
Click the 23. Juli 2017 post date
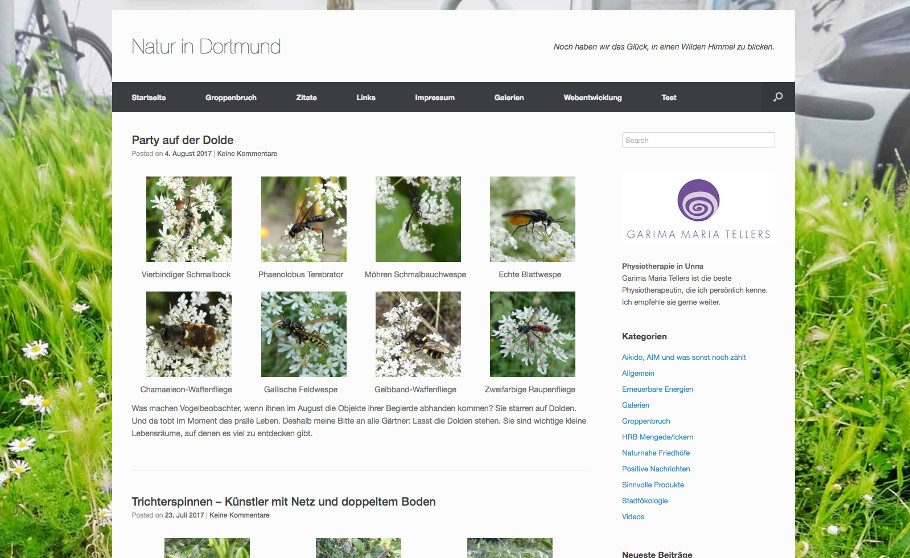(x=184, y=515)
